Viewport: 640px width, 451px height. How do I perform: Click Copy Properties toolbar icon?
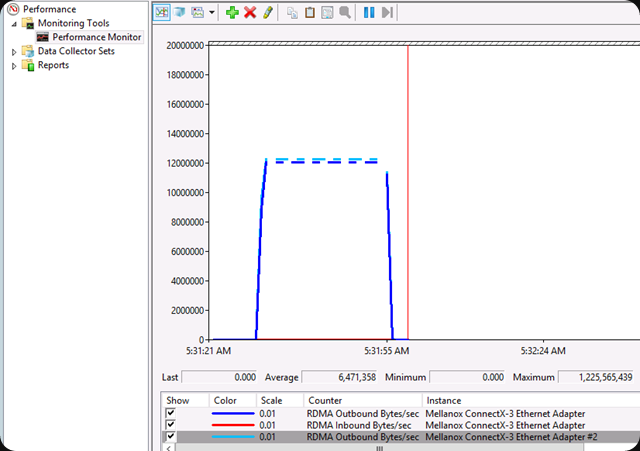(292, 13)
